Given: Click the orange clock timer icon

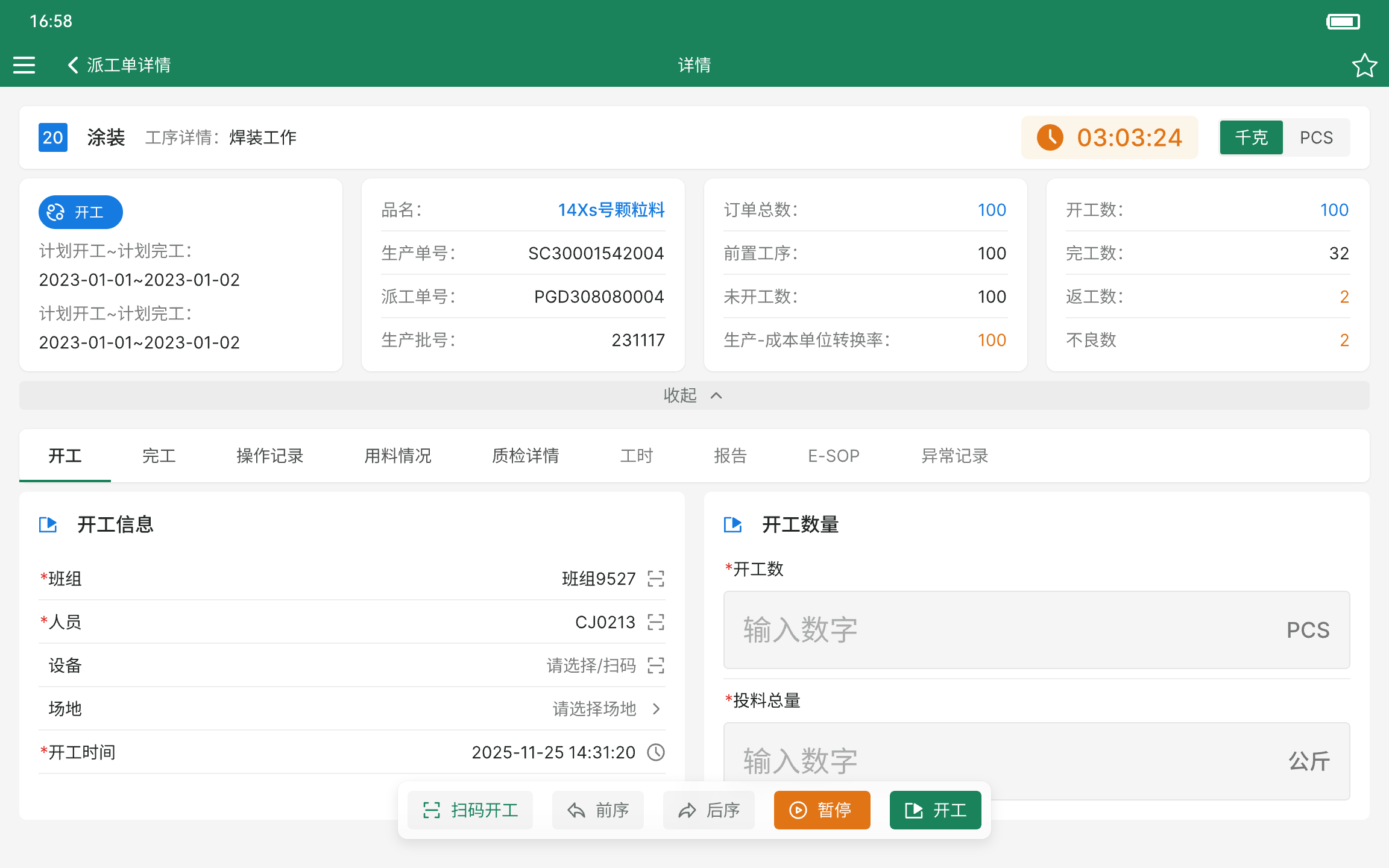Looking at the screenshot, I should [x=1050, y=137].
